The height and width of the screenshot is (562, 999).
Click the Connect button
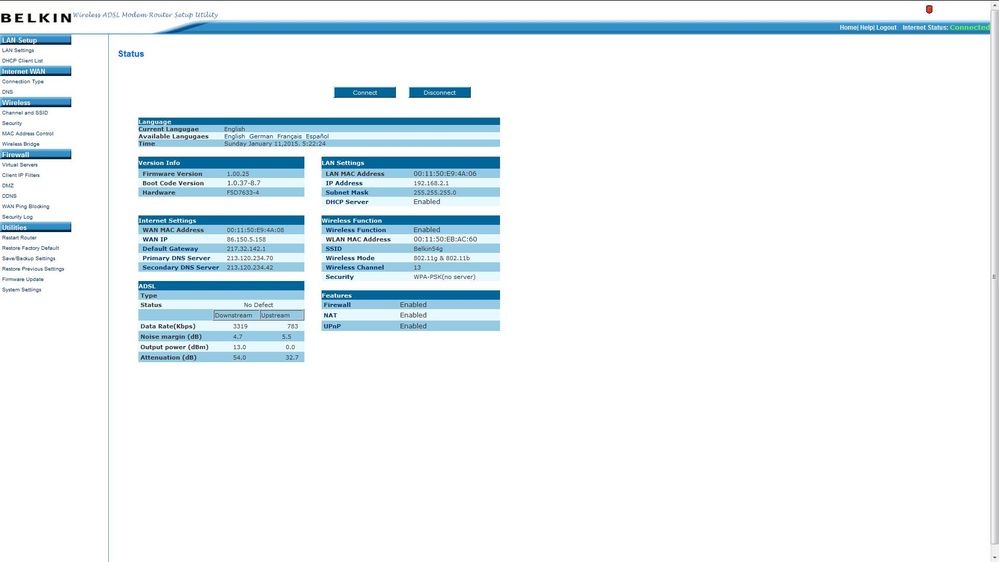[365, 92]
